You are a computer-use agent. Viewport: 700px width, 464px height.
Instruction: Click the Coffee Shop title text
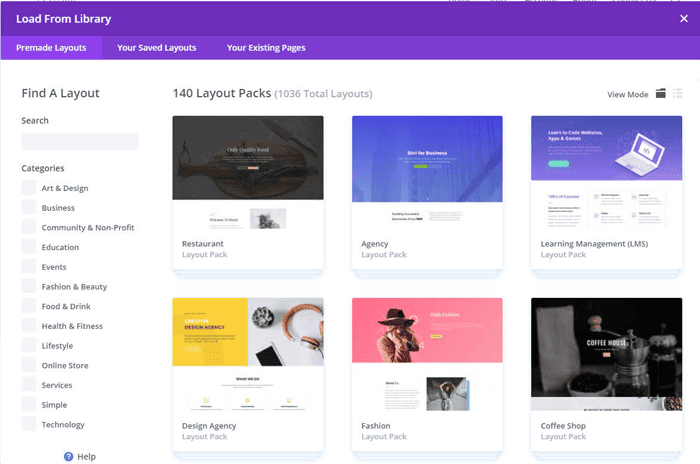(563, 426)
